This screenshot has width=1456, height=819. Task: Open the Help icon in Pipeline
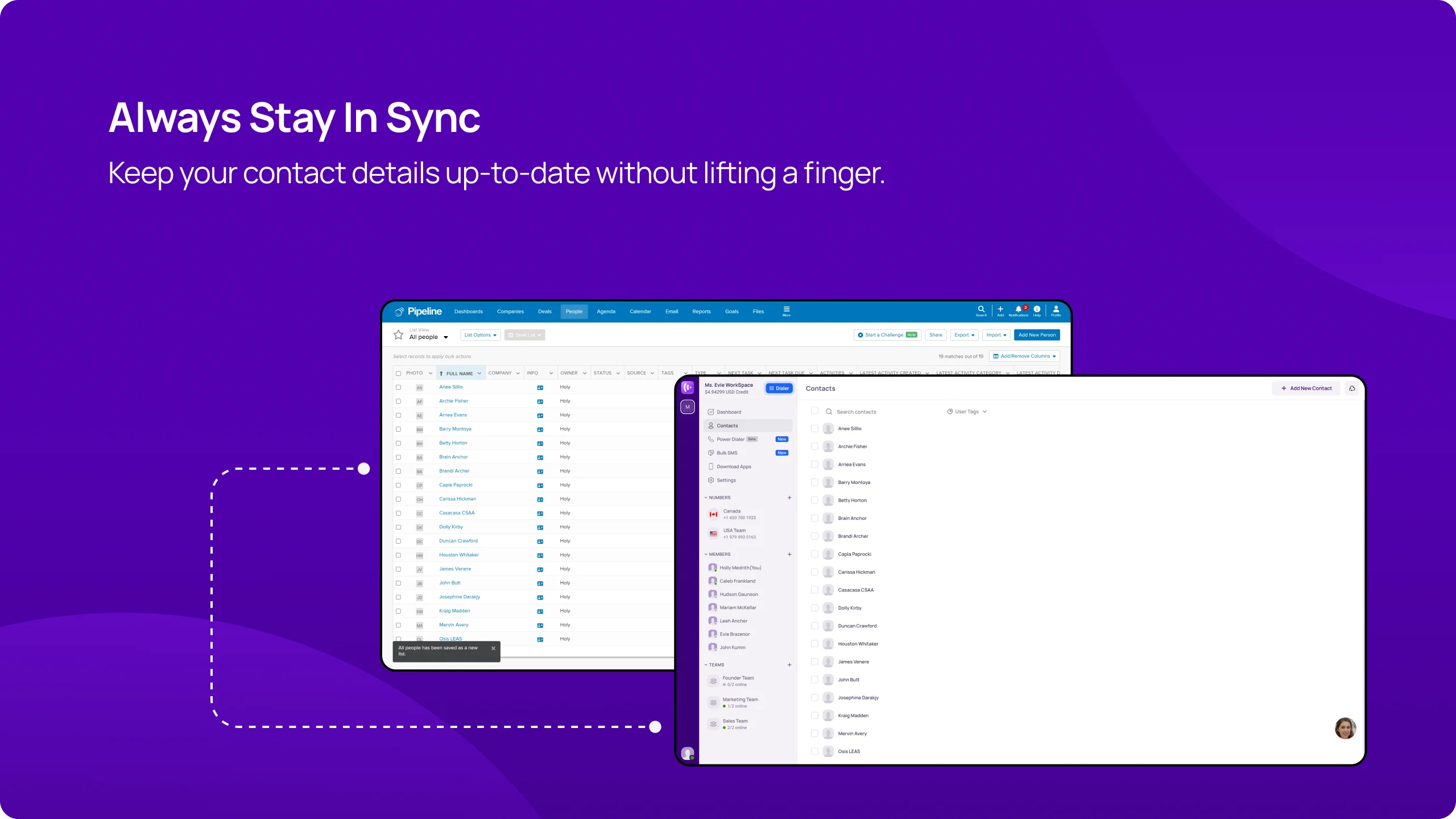pos(1037,311)
